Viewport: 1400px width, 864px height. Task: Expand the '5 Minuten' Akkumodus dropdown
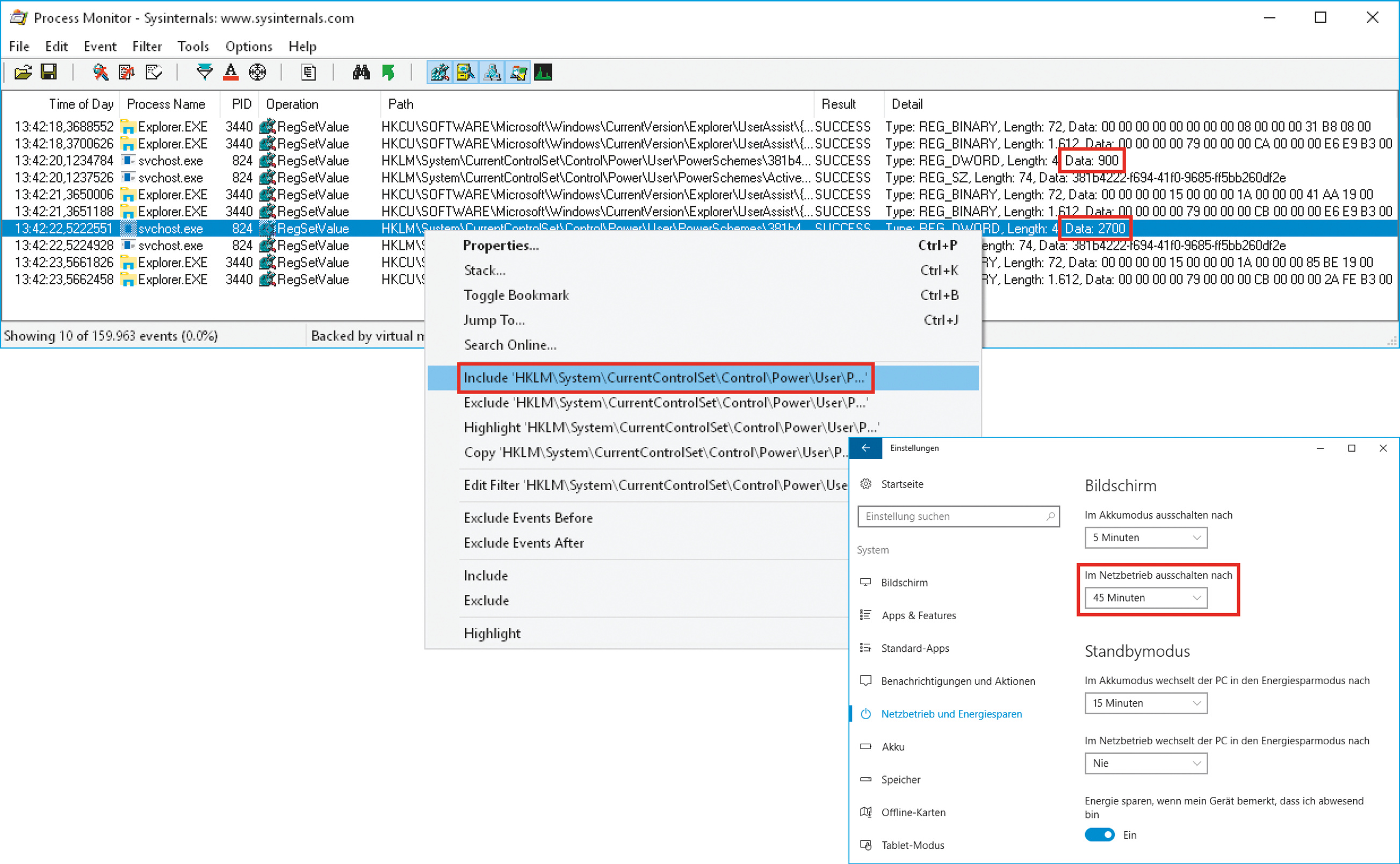point(1145,538)
